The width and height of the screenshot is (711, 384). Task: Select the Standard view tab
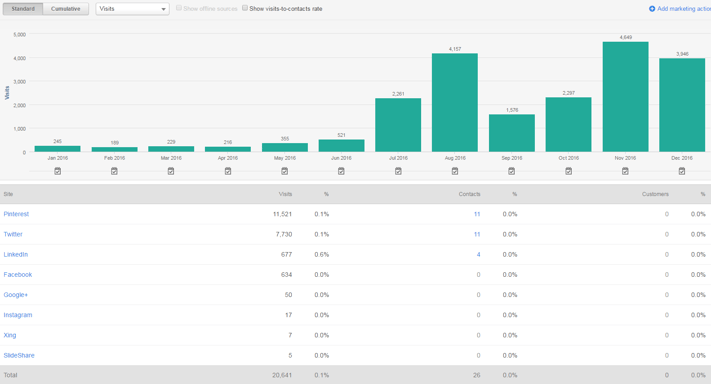23,9
